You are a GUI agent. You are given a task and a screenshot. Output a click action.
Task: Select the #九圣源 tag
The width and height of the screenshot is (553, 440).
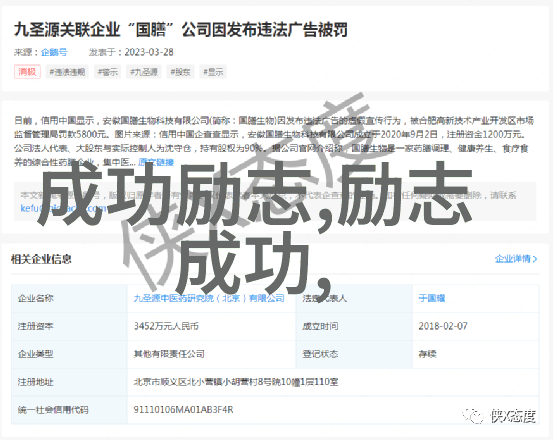click(144, 72)
